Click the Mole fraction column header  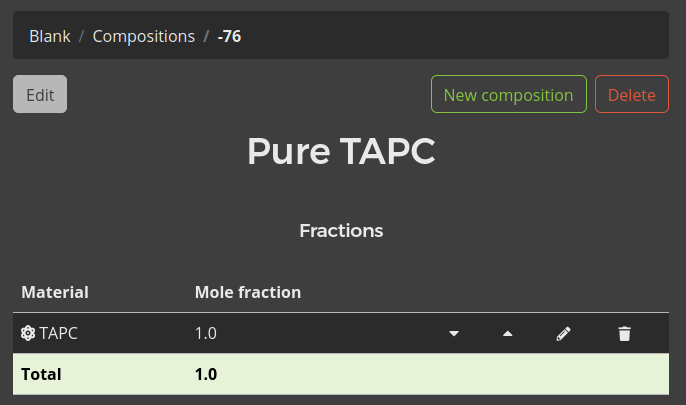(x=248, y=292)
